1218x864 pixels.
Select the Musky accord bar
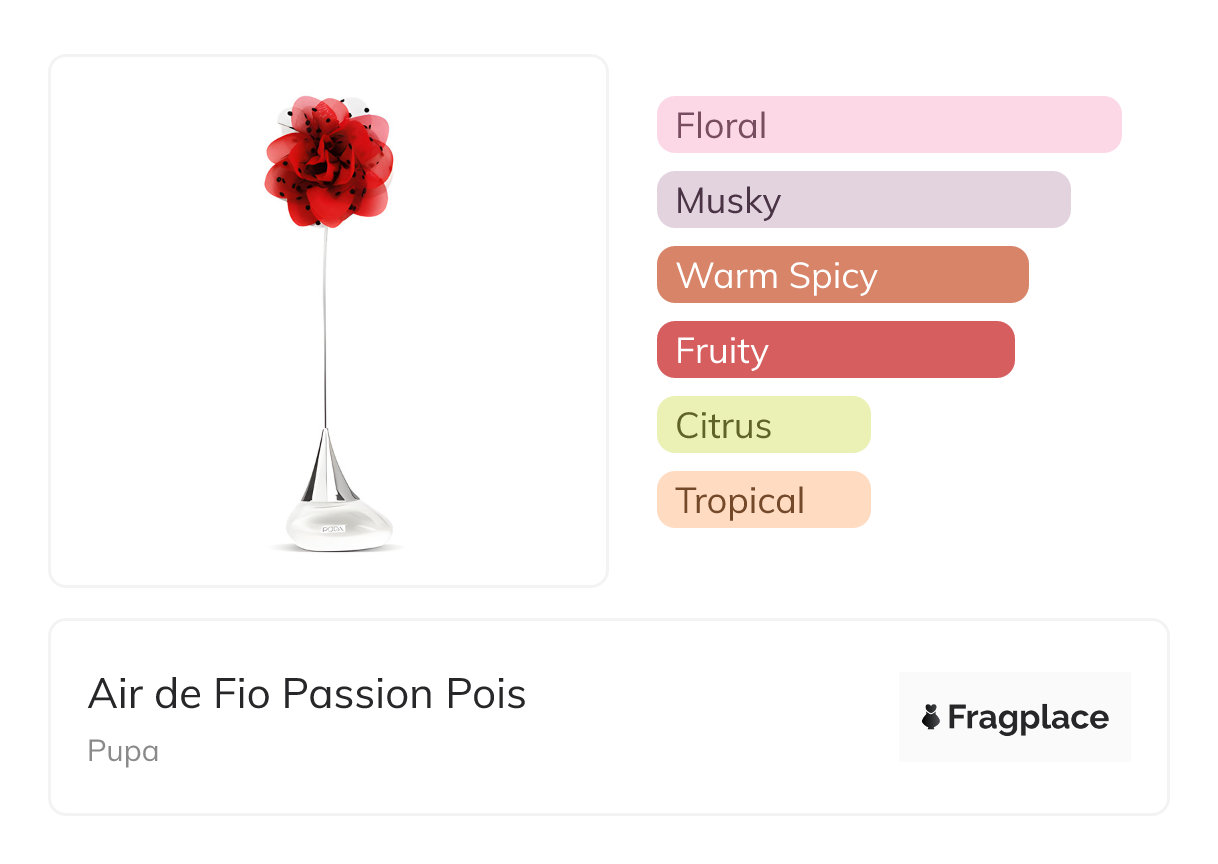[x=863, y=200]
